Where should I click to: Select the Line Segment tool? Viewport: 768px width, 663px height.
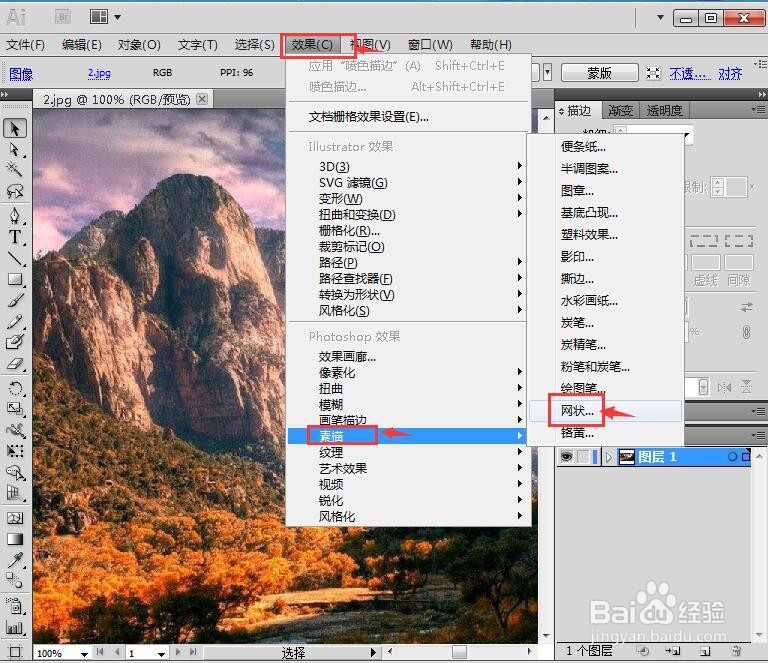click(15, 259)
